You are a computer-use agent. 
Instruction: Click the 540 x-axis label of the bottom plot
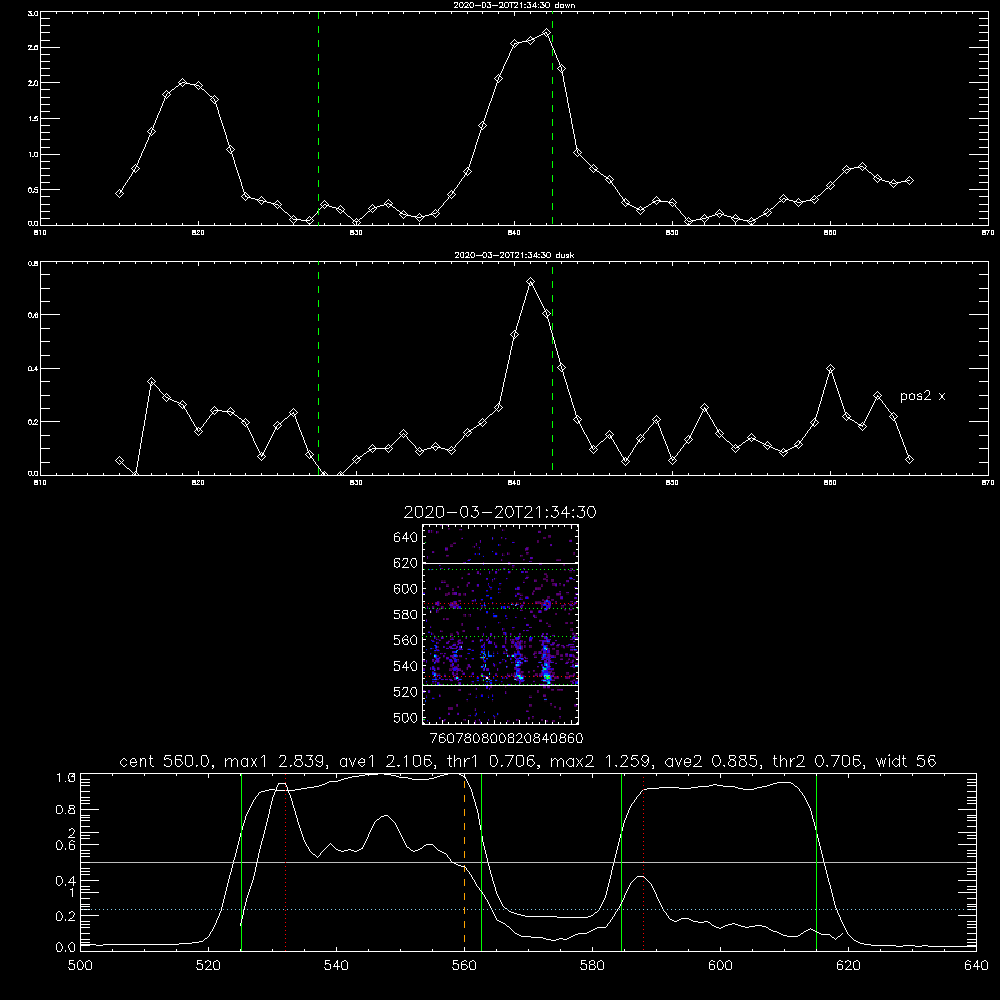point(336,966)
